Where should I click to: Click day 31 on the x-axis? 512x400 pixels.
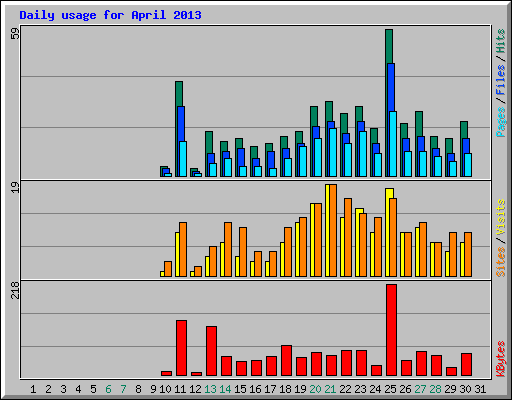480,389
